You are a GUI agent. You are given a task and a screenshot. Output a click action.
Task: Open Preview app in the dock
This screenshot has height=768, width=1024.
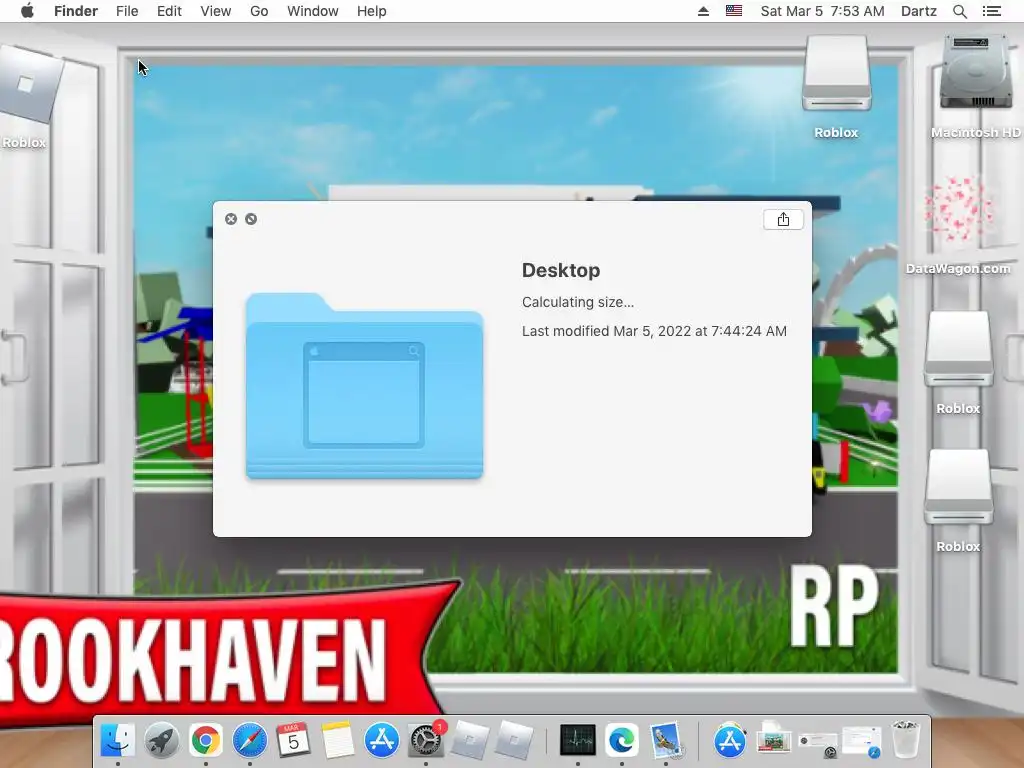pos(666,741)
